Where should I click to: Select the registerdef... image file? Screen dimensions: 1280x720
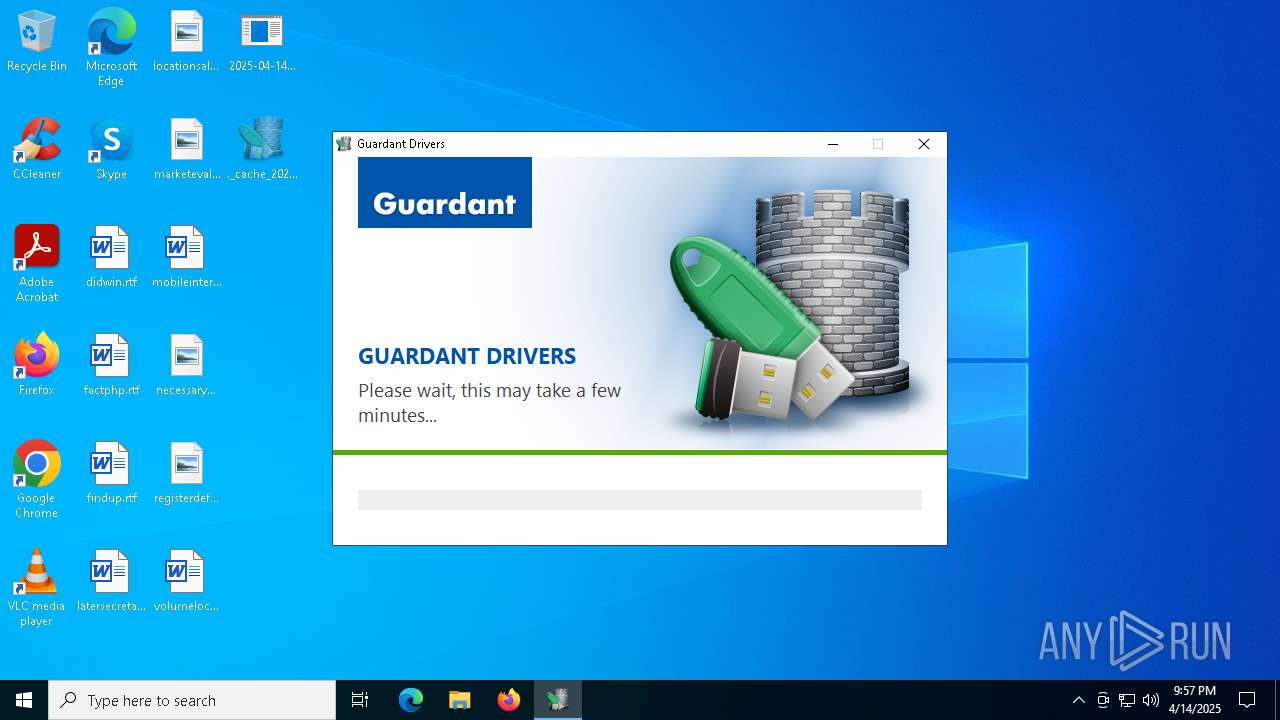click(x=186, y=474)
